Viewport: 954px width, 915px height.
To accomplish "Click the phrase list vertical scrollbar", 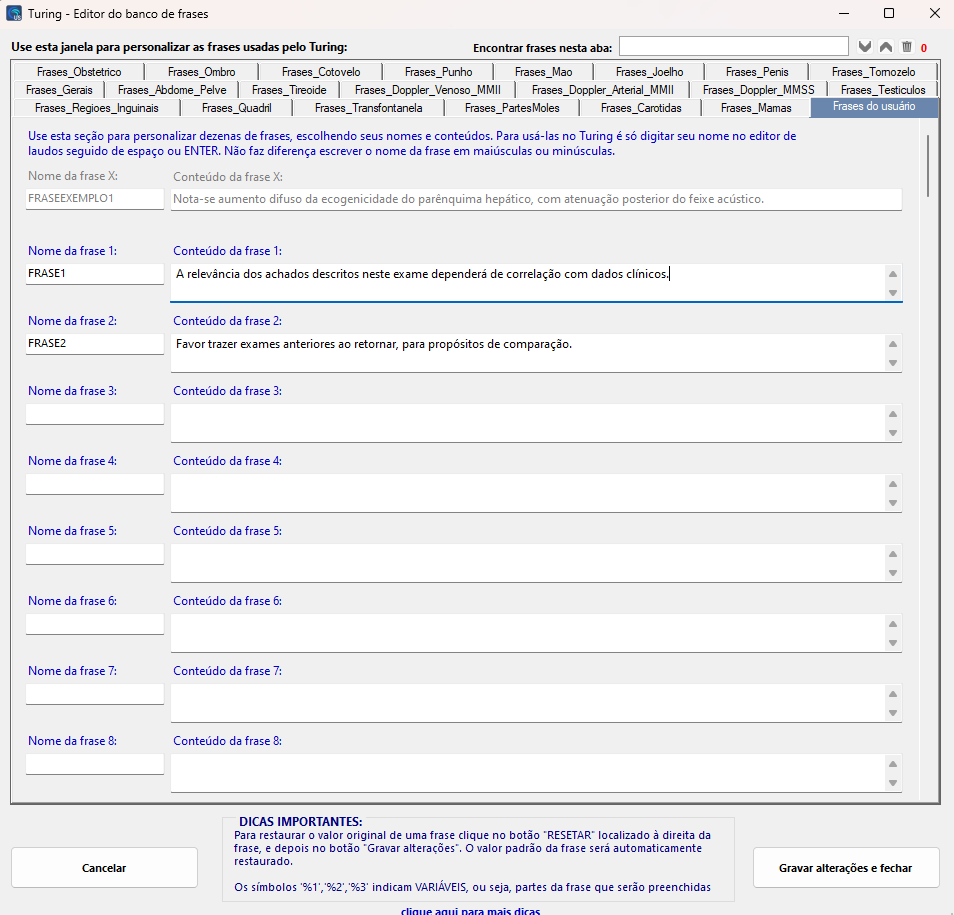I will [x=929, y=165].
